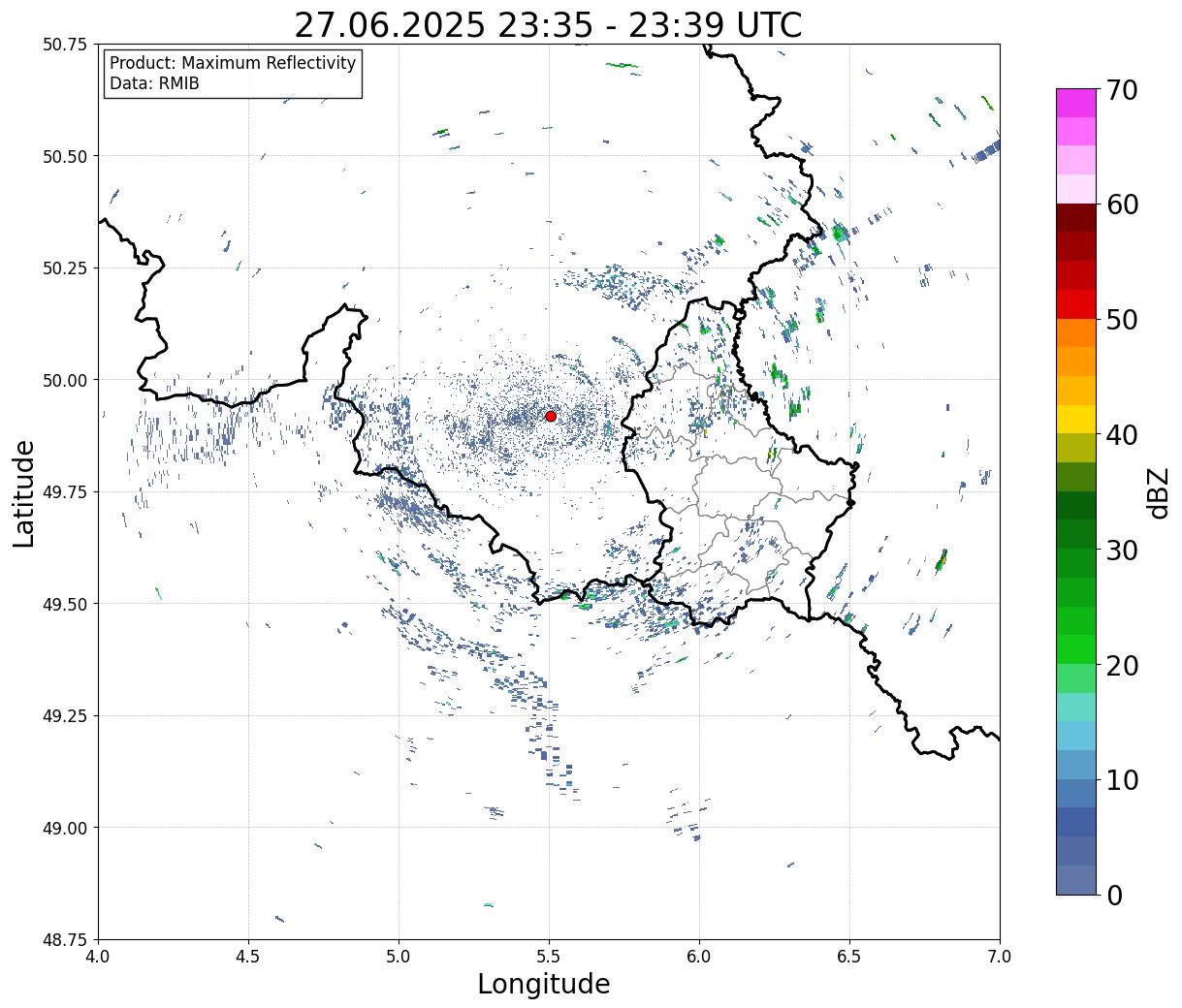
Task: Click the yellow colorbar segment above 40
Action: [1075, 419]
